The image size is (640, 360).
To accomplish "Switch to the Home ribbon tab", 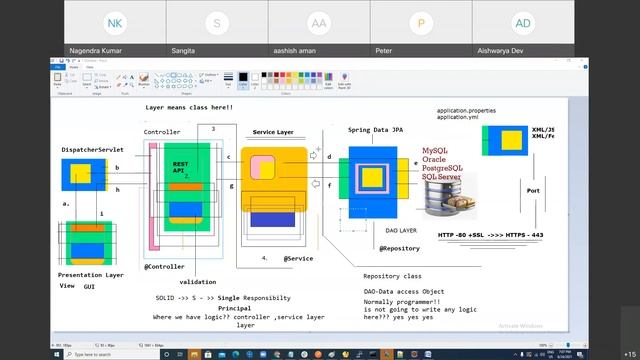I will pos(74,67).
